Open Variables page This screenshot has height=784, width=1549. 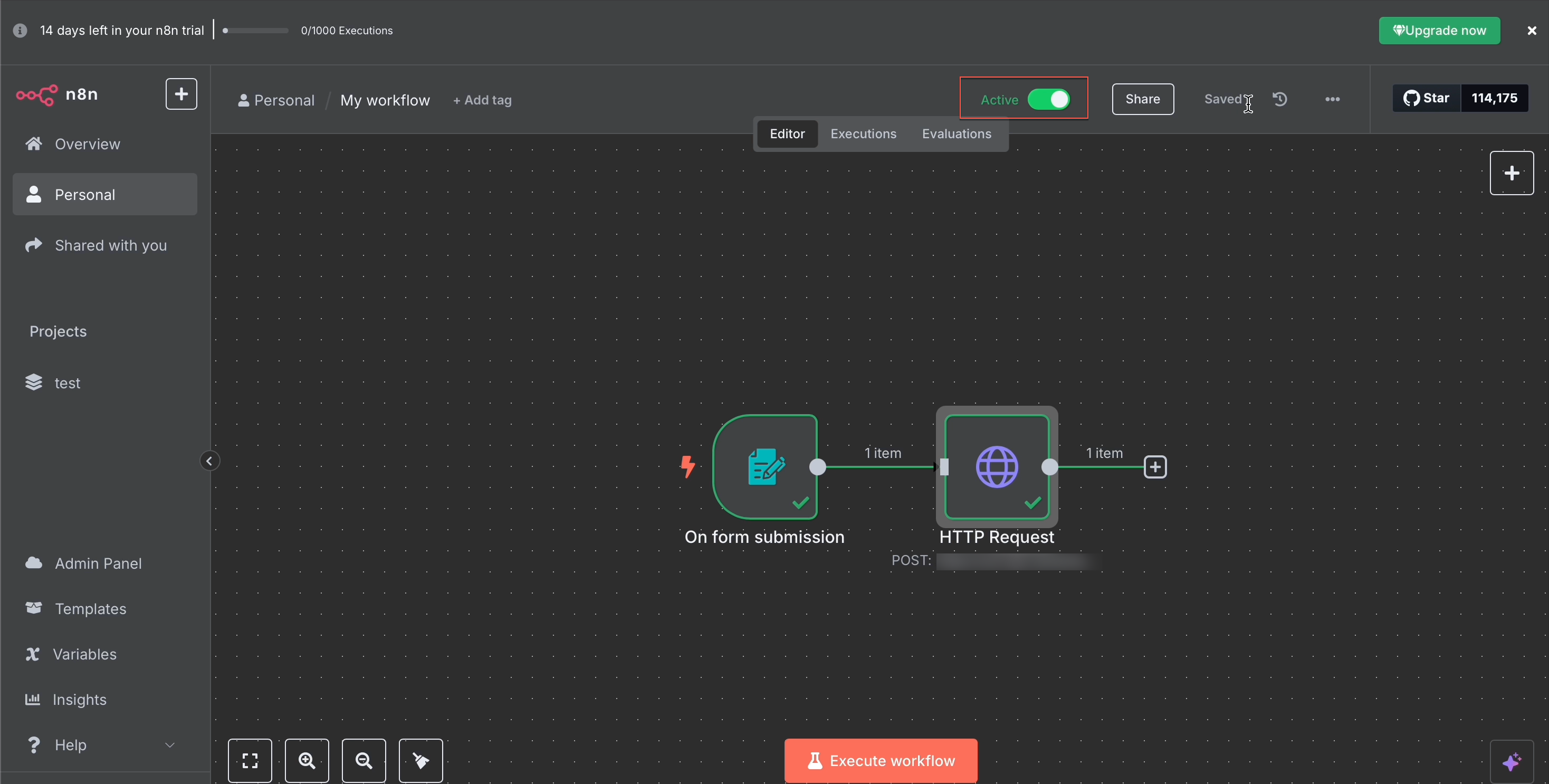(104, 654)
